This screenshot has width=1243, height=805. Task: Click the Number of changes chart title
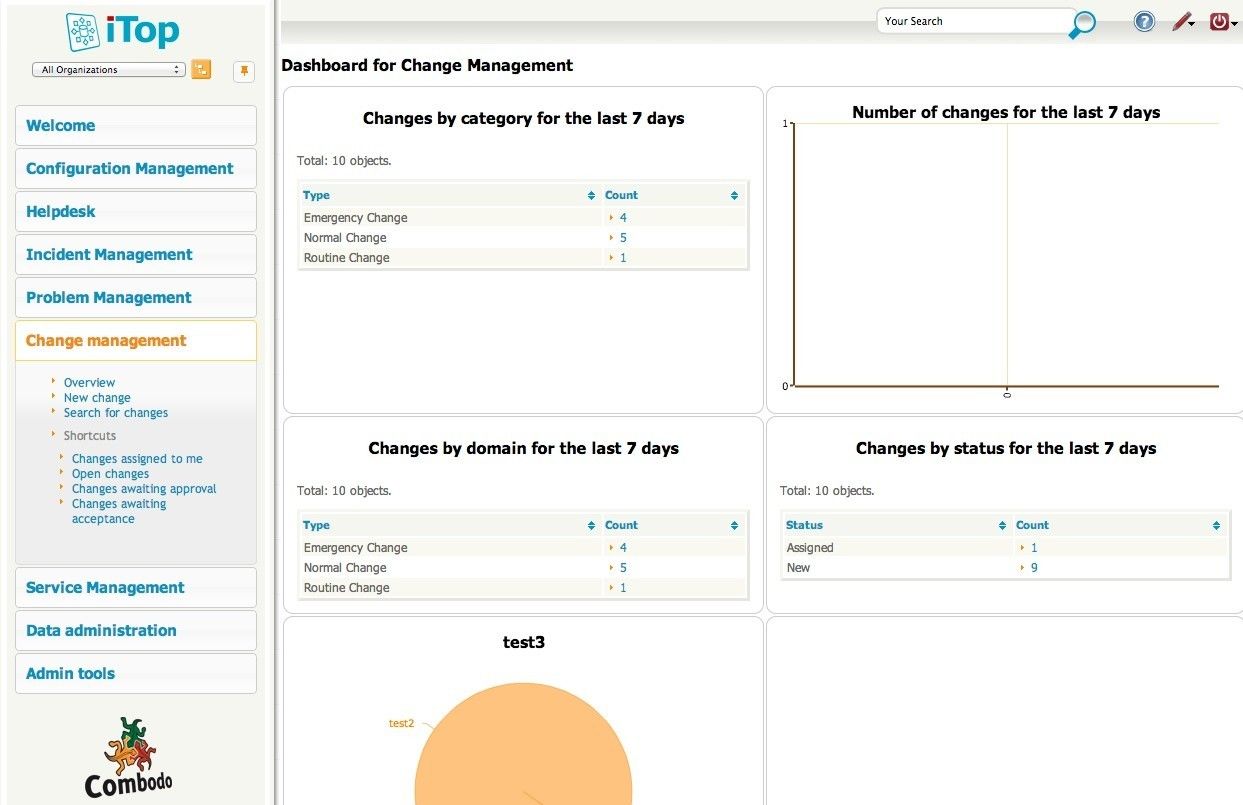tap(1006, 112)
